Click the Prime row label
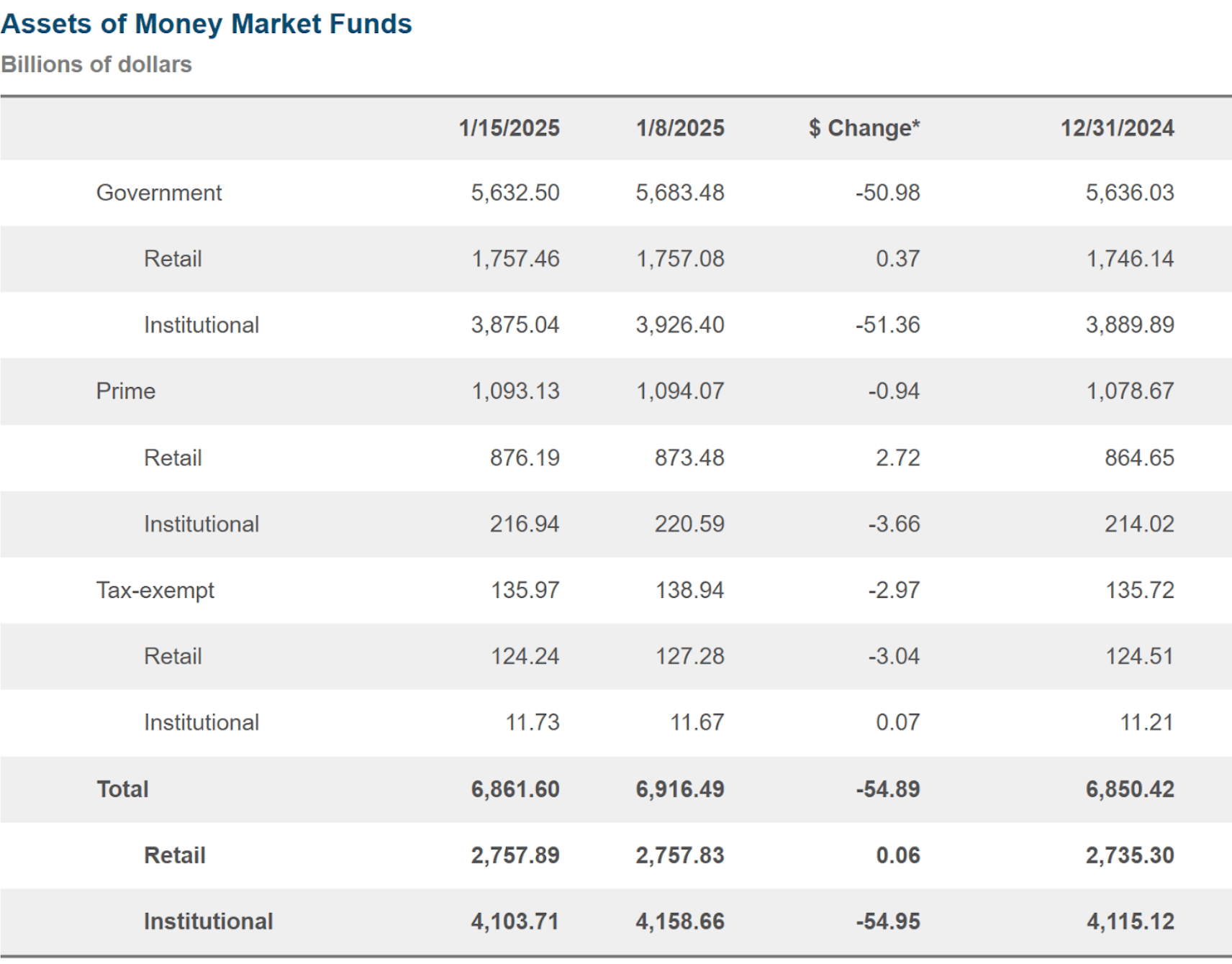 [x=126, y=391]
